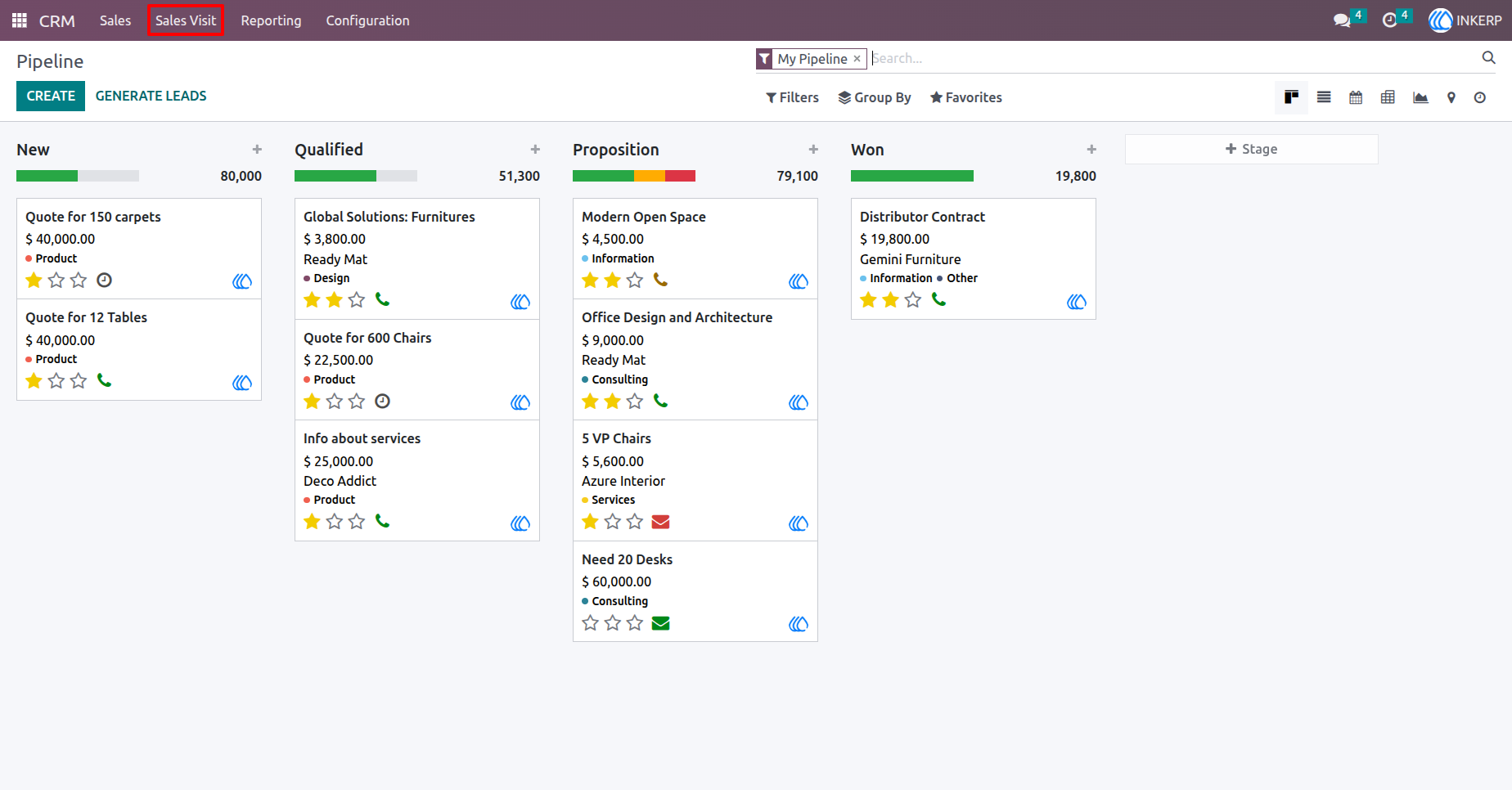
Task: Open the Filters dropdown
Action: click(x=792, y=97)
